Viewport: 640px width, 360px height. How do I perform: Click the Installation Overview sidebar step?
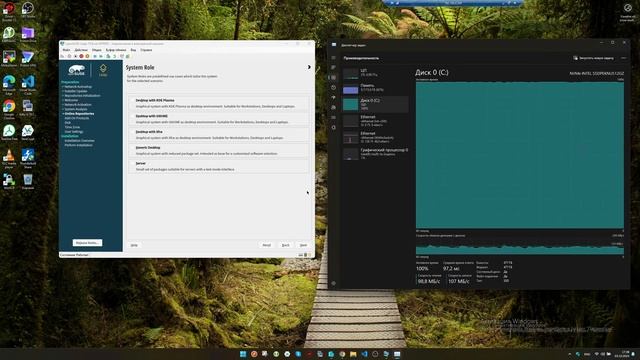(79, 140)
